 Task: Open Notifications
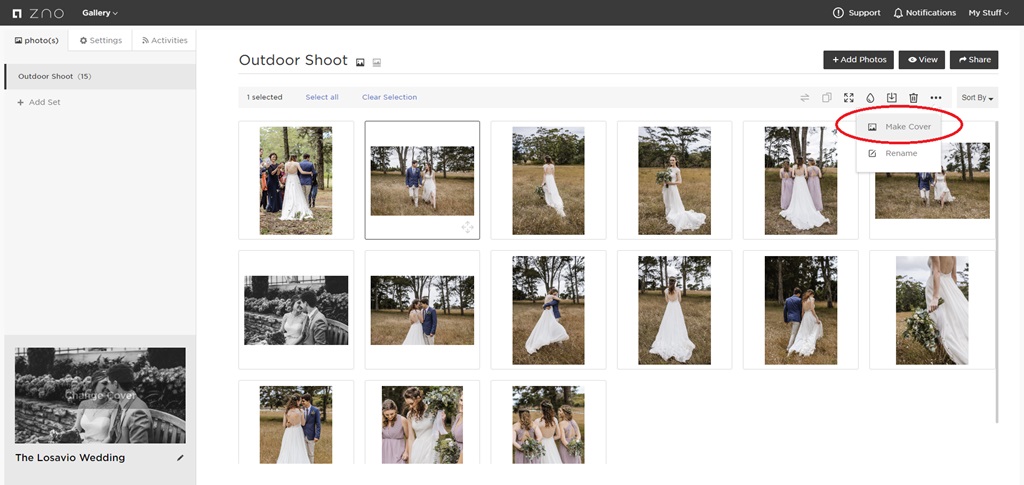coord(924,13)
